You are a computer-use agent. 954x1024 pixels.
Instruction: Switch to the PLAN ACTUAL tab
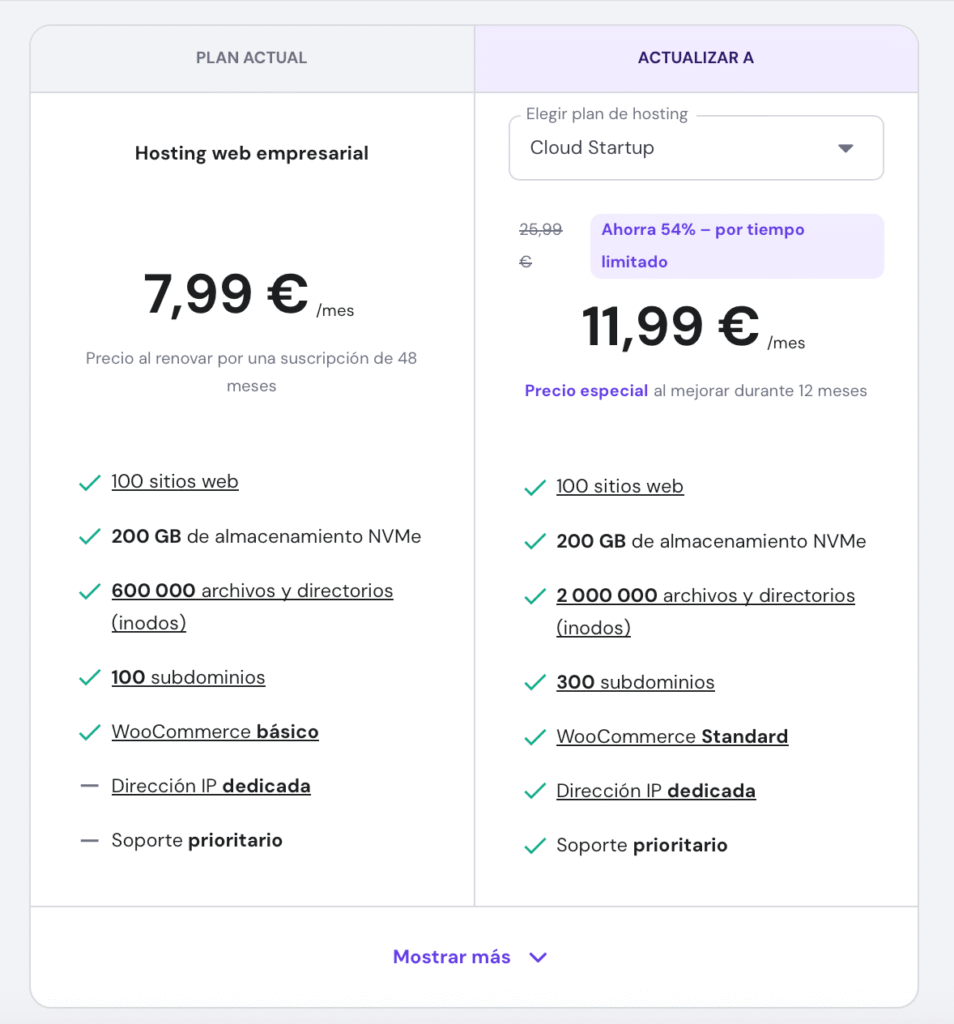coord(251,57)
